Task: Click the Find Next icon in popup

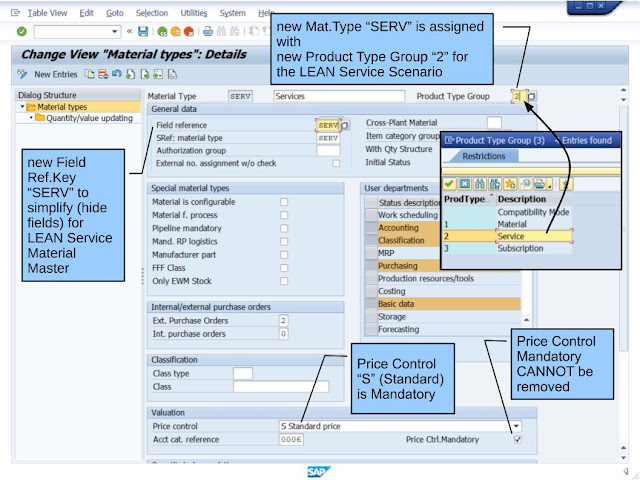Action: (x=495, y=184)
